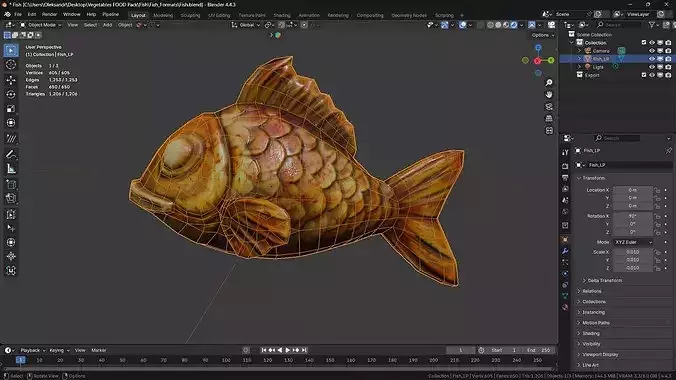Open the XYZ Euler rotation mode dropdown

pyautogui.click(x=633, y=242)
